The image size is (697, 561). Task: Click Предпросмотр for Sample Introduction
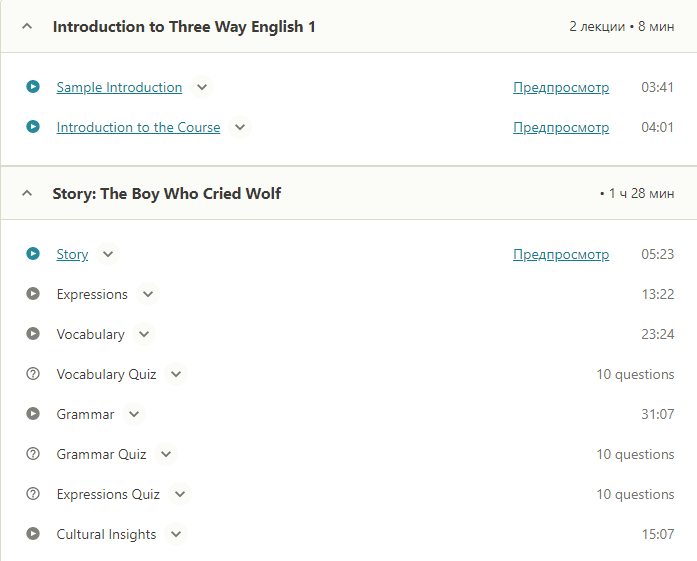560,87
